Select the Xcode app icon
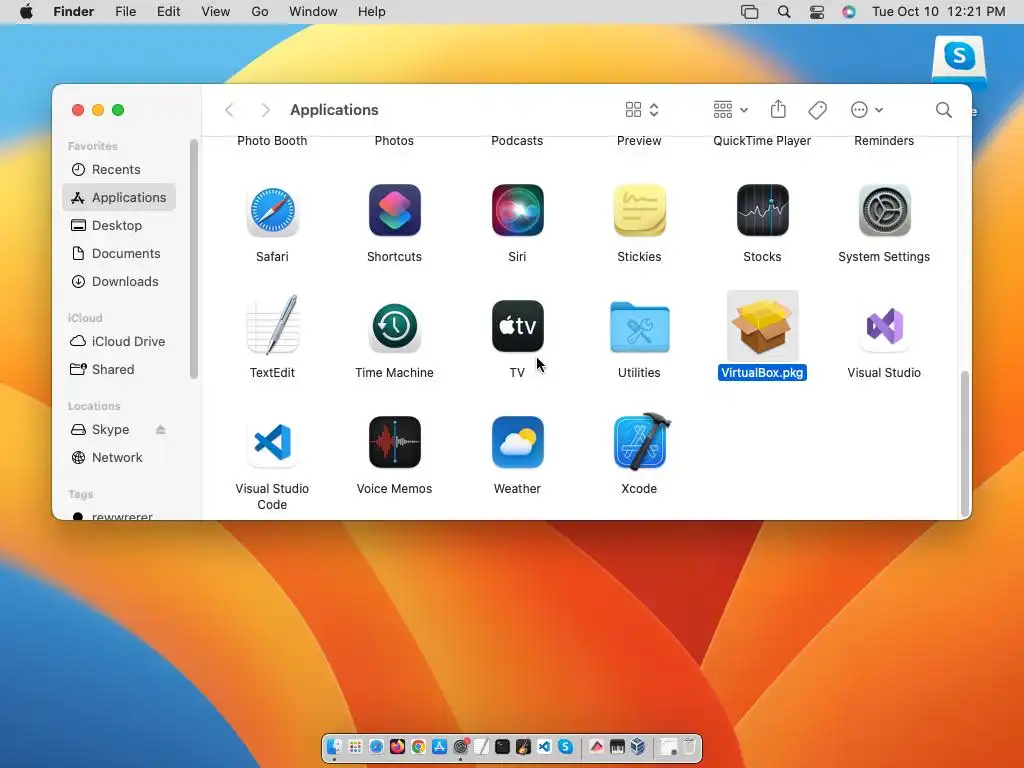The image size is (1024, 768). coord(641,441)
